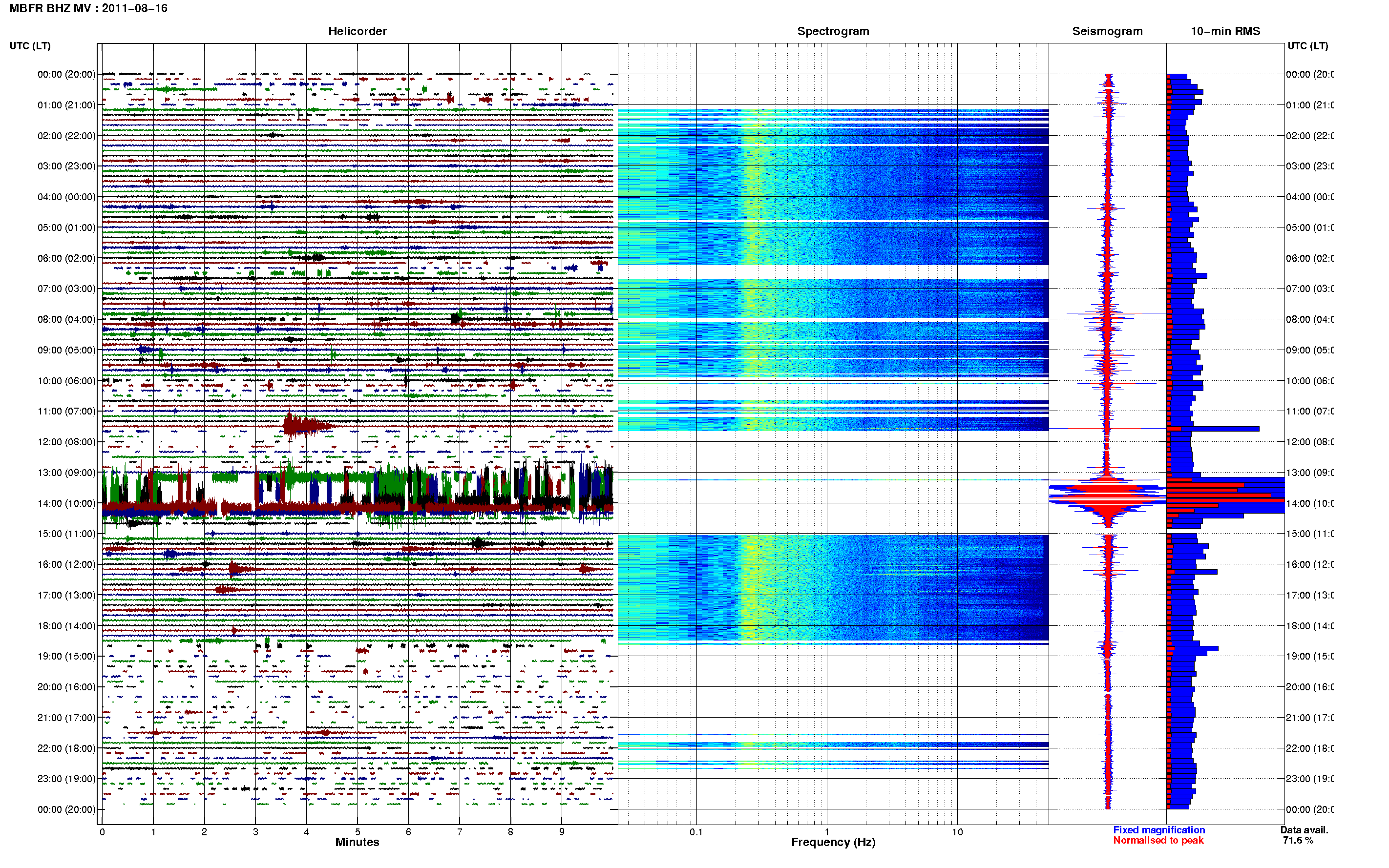The height and width of the screenshot is (868, 1389).
Task: Click left-axis time label 07:00 (03:00)
Action: point(66,289)
